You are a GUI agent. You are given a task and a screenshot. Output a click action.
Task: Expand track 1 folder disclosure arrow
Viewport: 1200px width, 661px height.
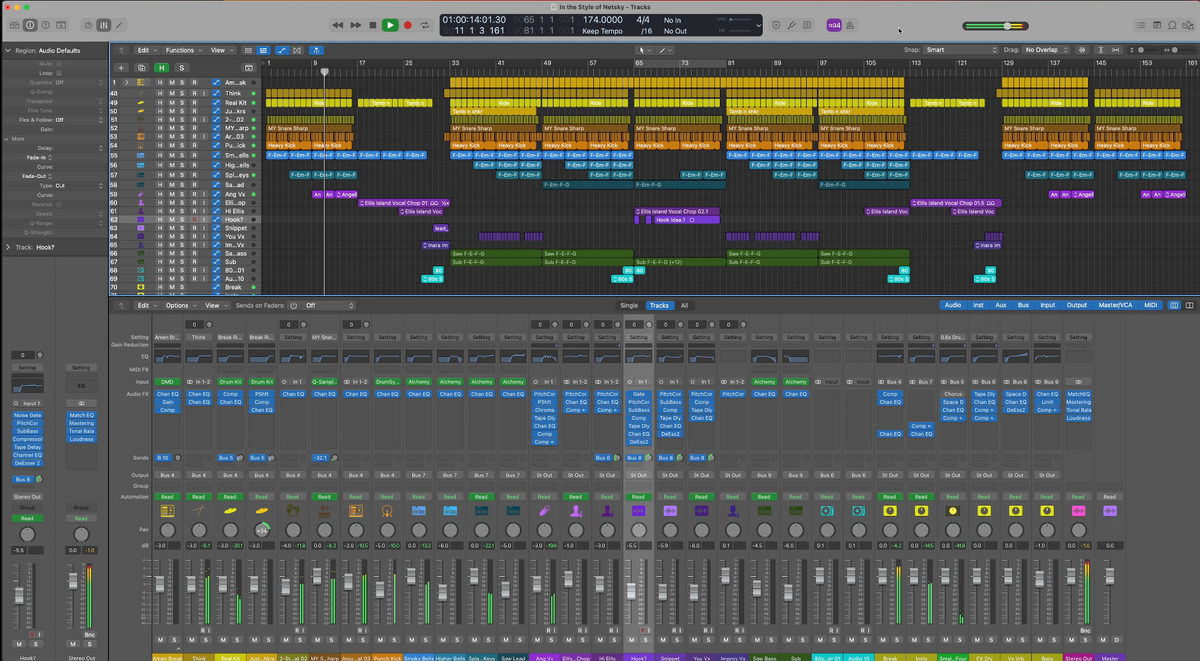(129, 83)
